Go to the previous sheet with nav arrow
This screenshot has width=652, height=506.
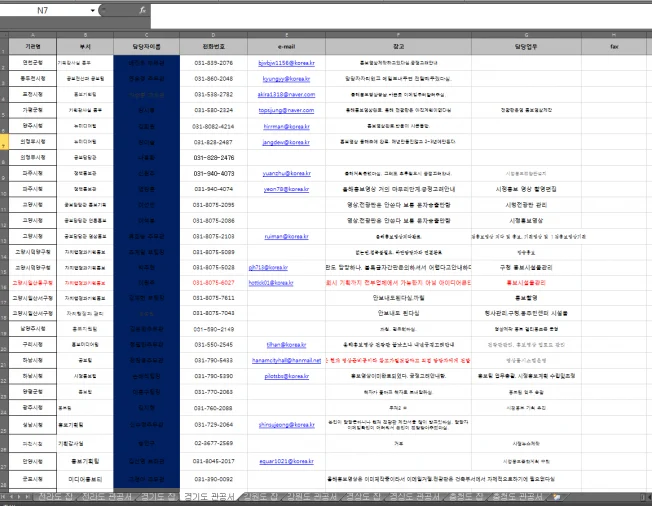click(12, 497)
